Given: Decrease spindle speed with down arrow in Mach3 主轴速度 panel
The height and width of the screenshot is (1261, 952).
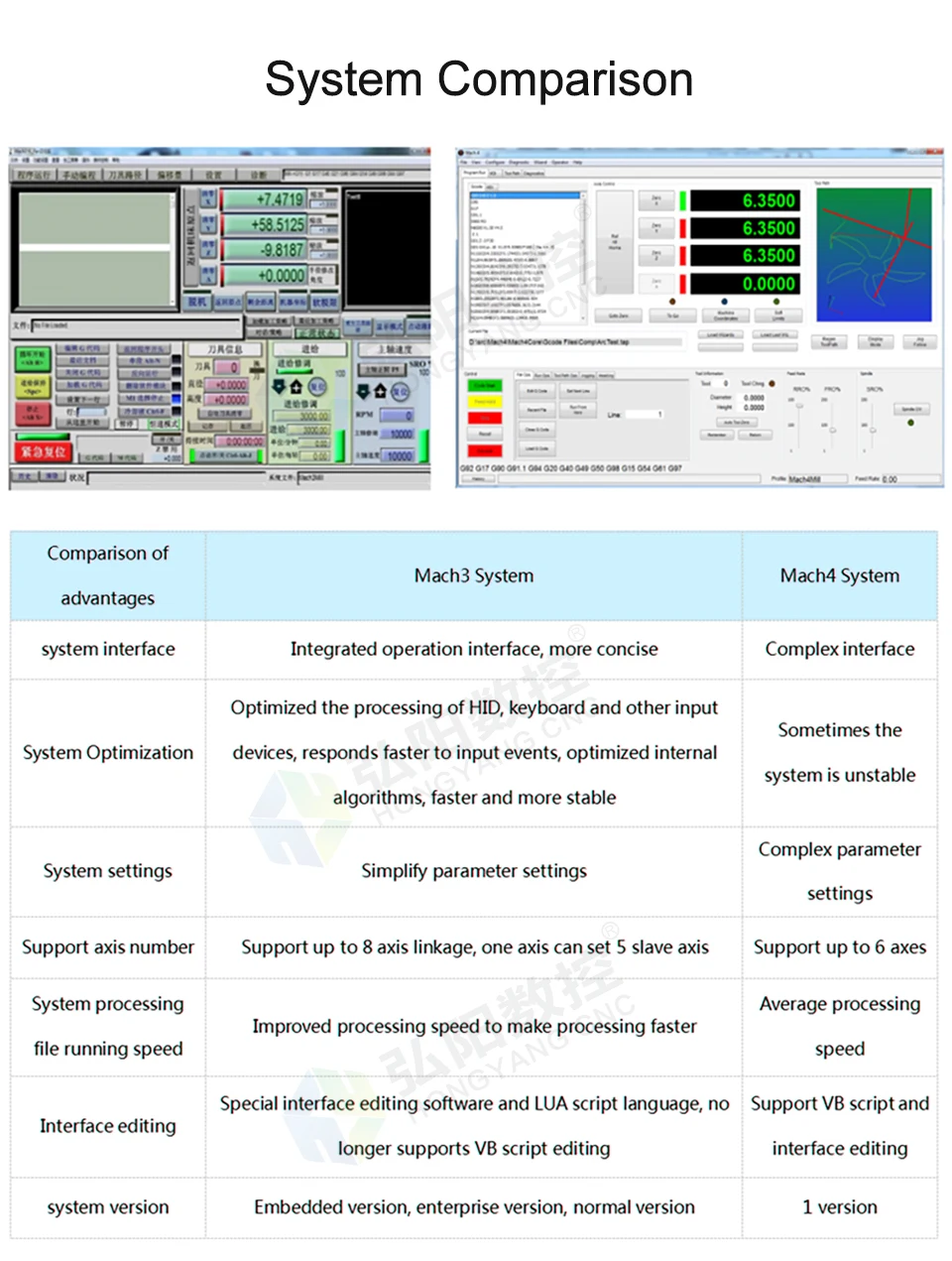Looking at the screenshot, I should [x=364, y=391].
